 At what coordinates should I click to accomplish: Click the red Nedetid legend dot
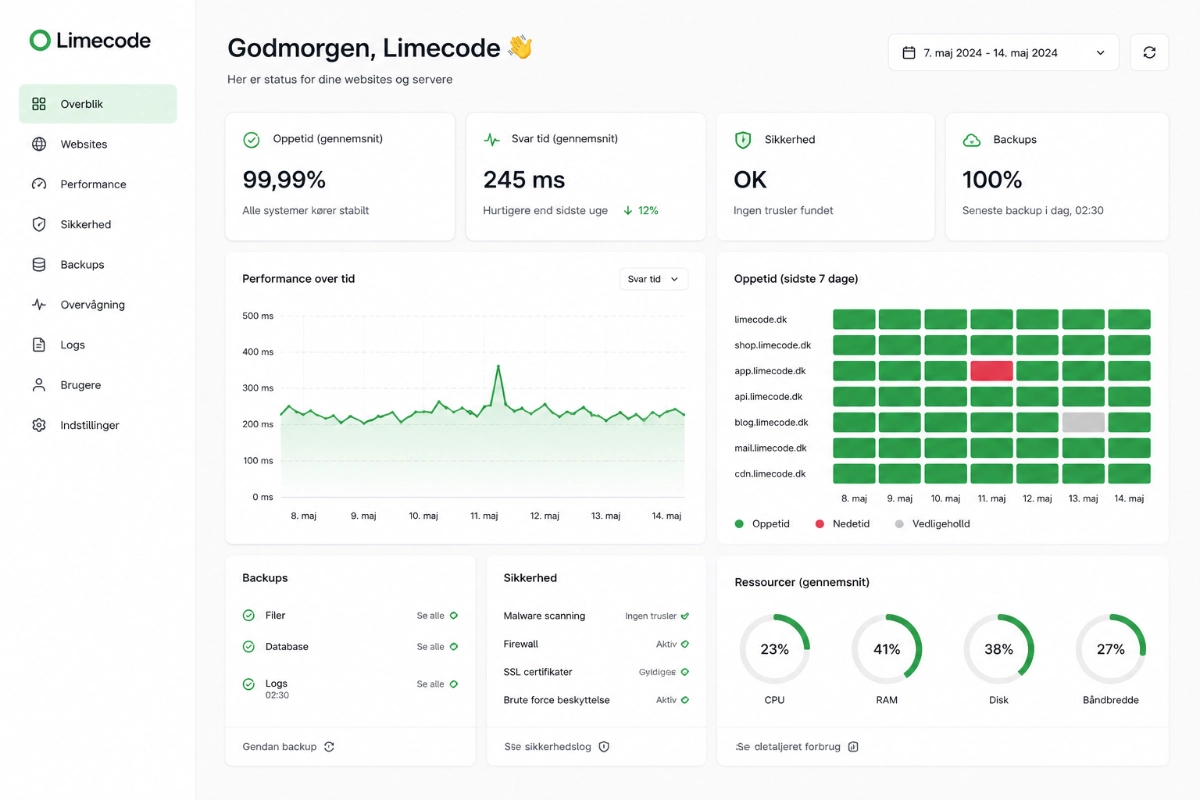pos(820,524)
